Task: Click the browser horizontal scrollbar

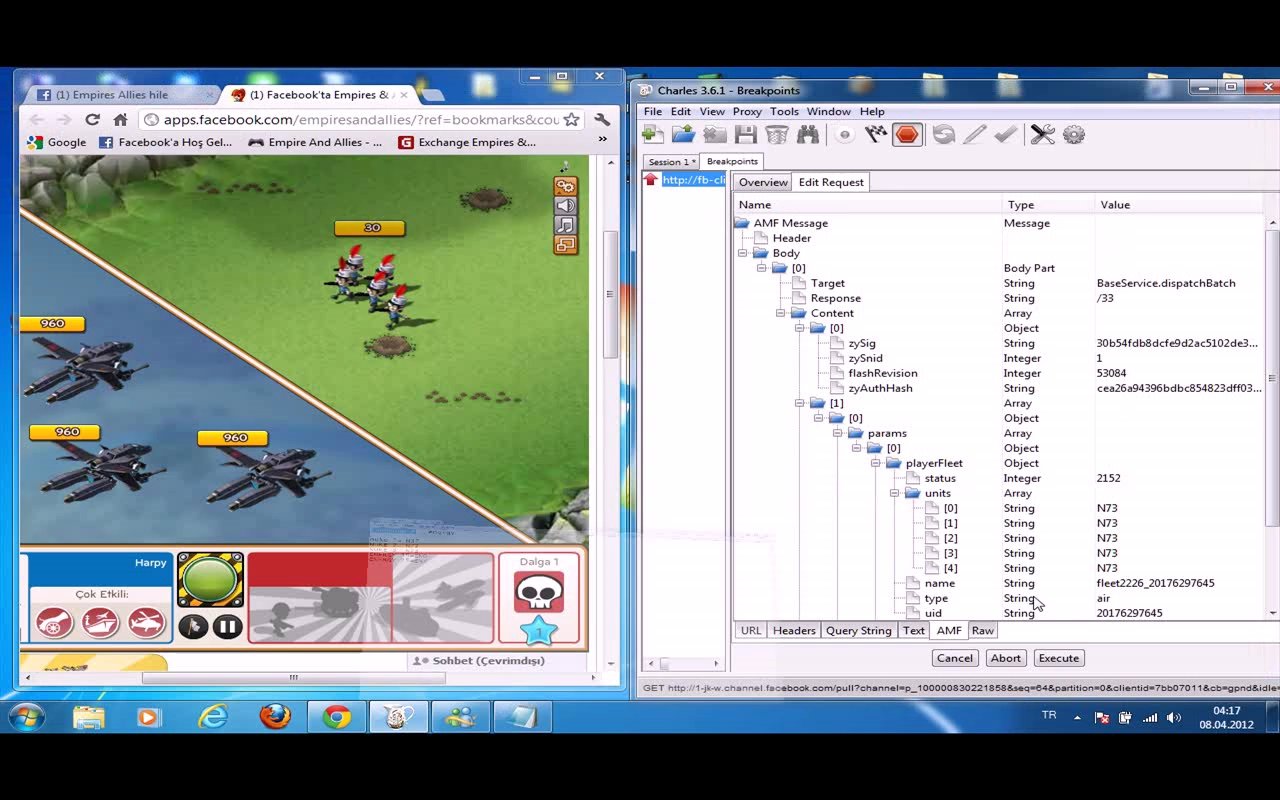Action: coord(293,677)
